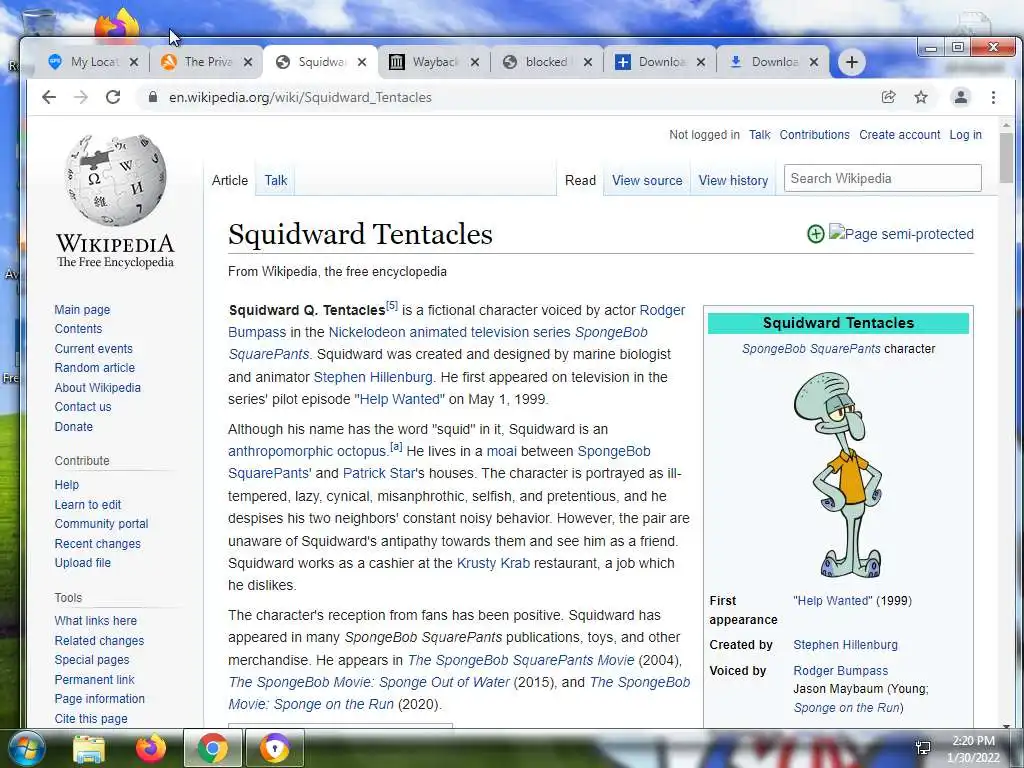Open the Permanent link in Tools

tap(94, 679)
